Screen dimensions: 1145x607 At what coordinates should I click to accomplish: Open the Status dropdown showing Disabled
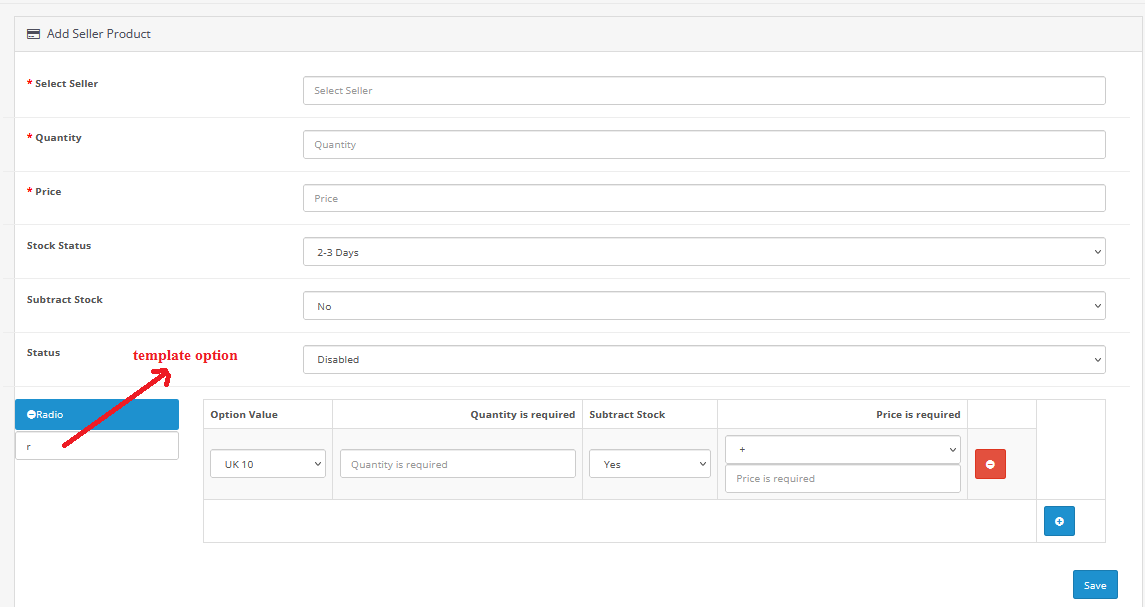pos(704,359)
